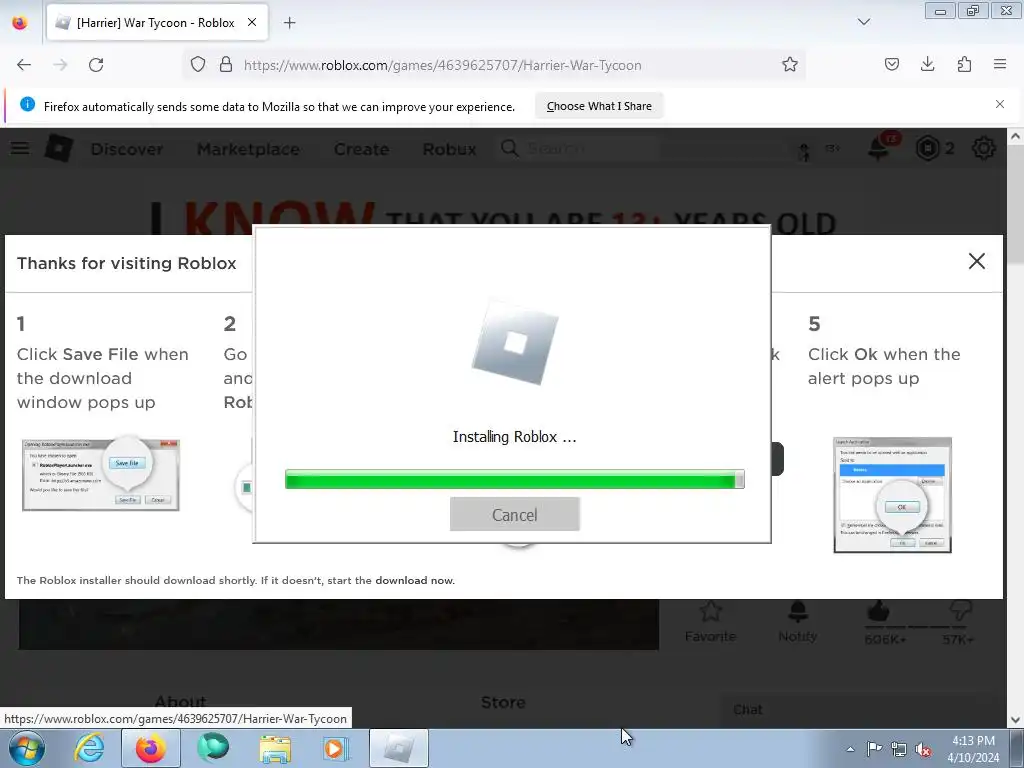The image size is (1024, 768).
Task: Bookmark this page with the star icon
Action: 790,65
